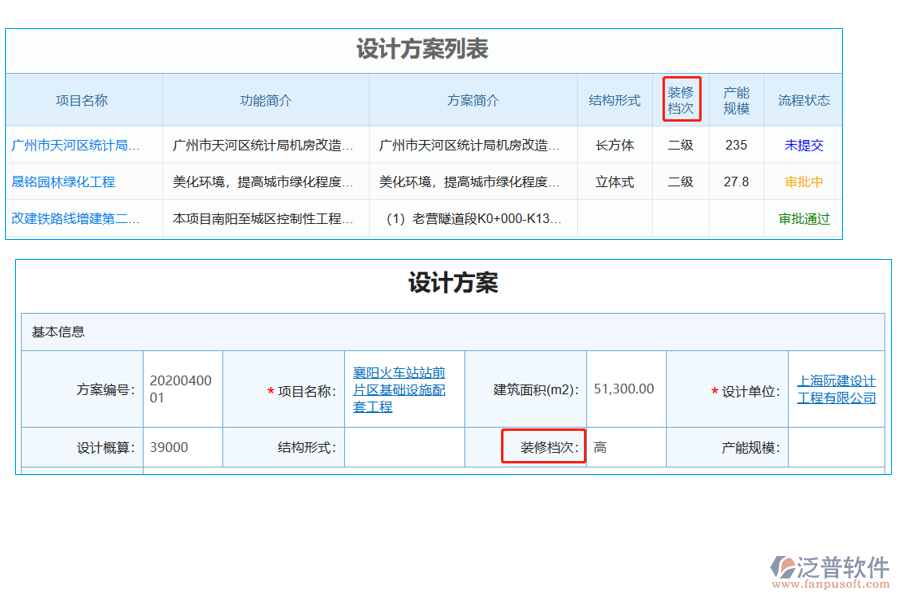Click the 方案简介 column header
Viewport: 900px width, 600px height.
(x=473, y=99)
